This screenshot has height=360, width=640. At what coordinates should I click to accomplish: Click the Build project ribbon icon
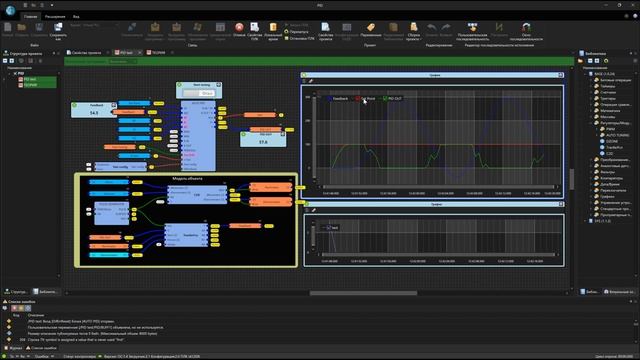(x=413, y=27)
